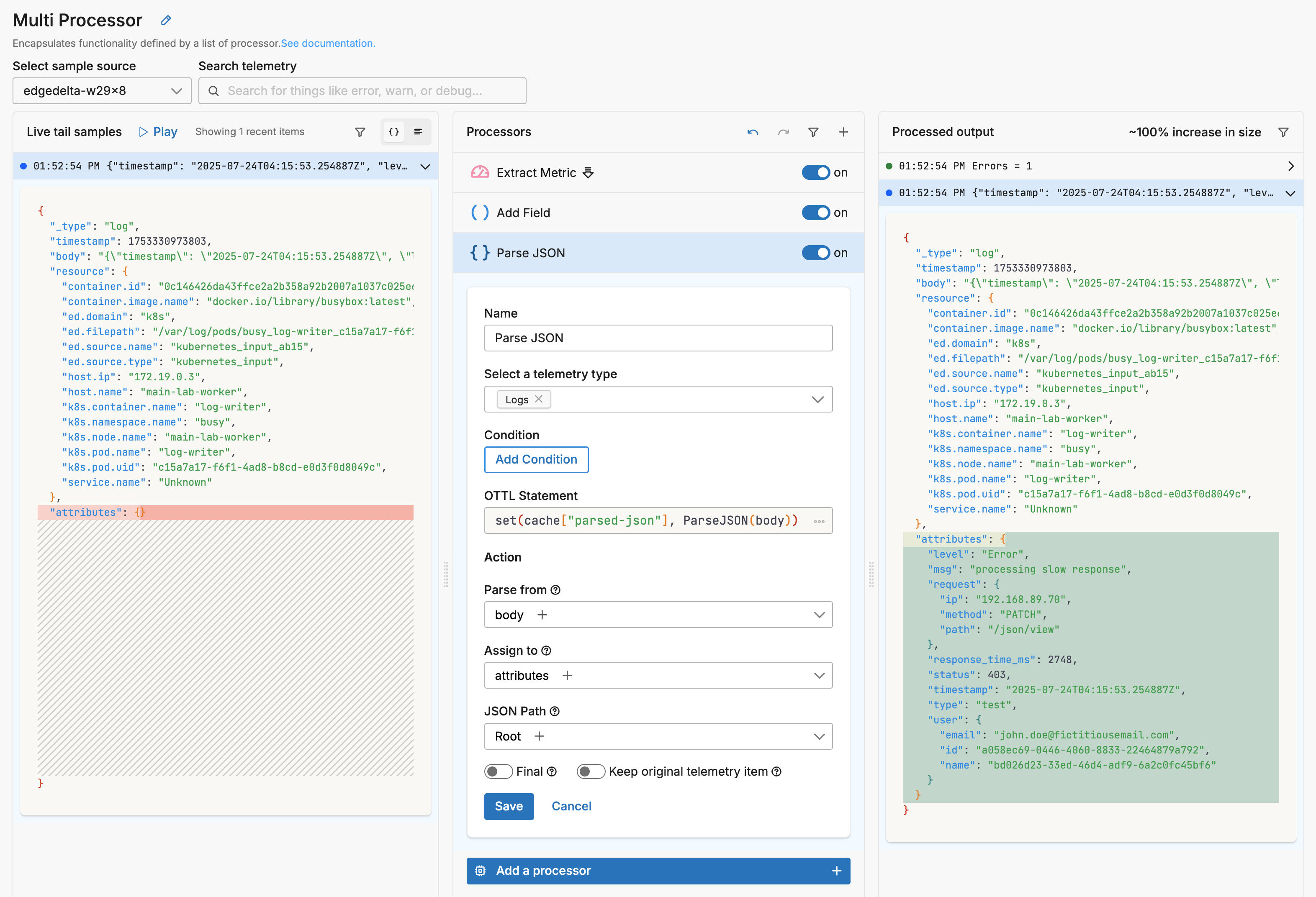Click the arrow icon next to Extract Metric label
The height and width of the screenshot is (897, 1316).
coord(589,173)
